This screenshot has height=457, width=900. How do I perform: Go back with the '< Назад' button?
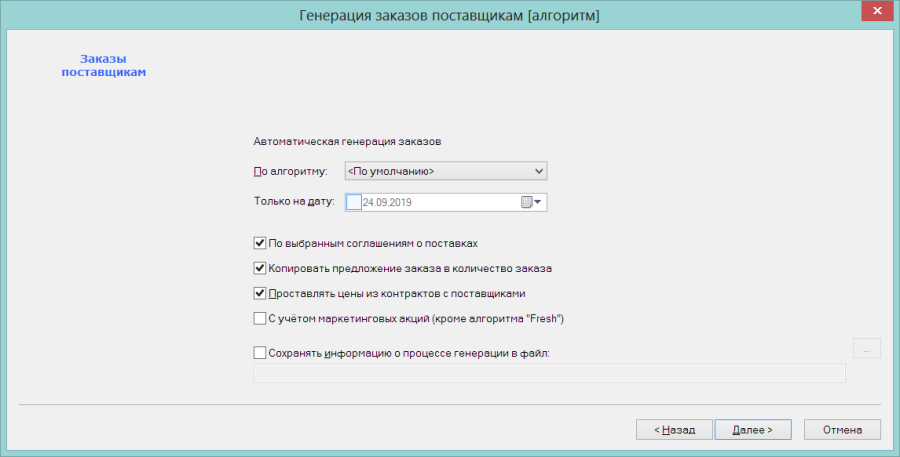pyautogui.click(x=674, y=429)
